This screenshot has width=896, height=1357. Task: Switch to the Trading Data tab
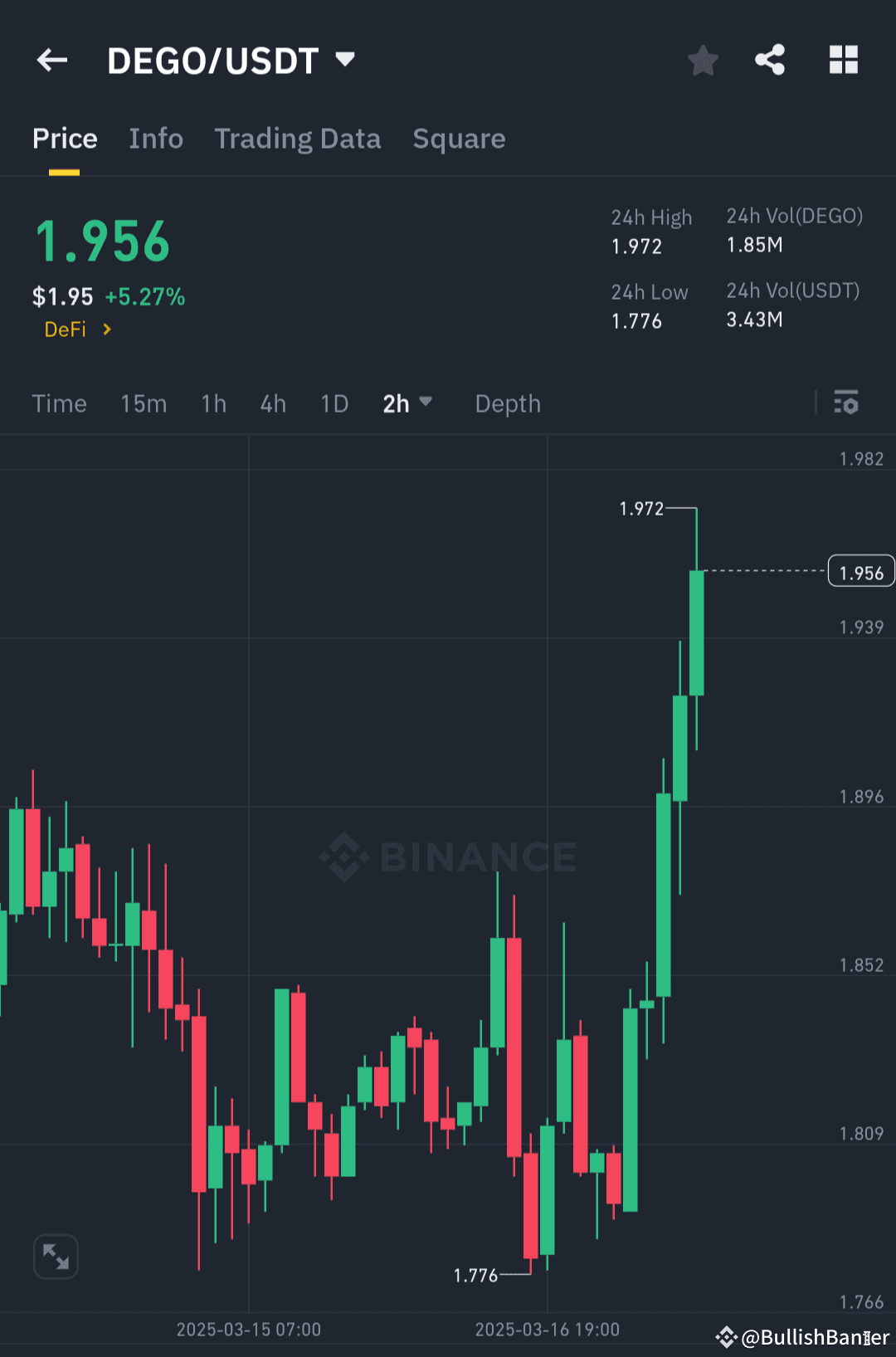(x=297, y=139)
